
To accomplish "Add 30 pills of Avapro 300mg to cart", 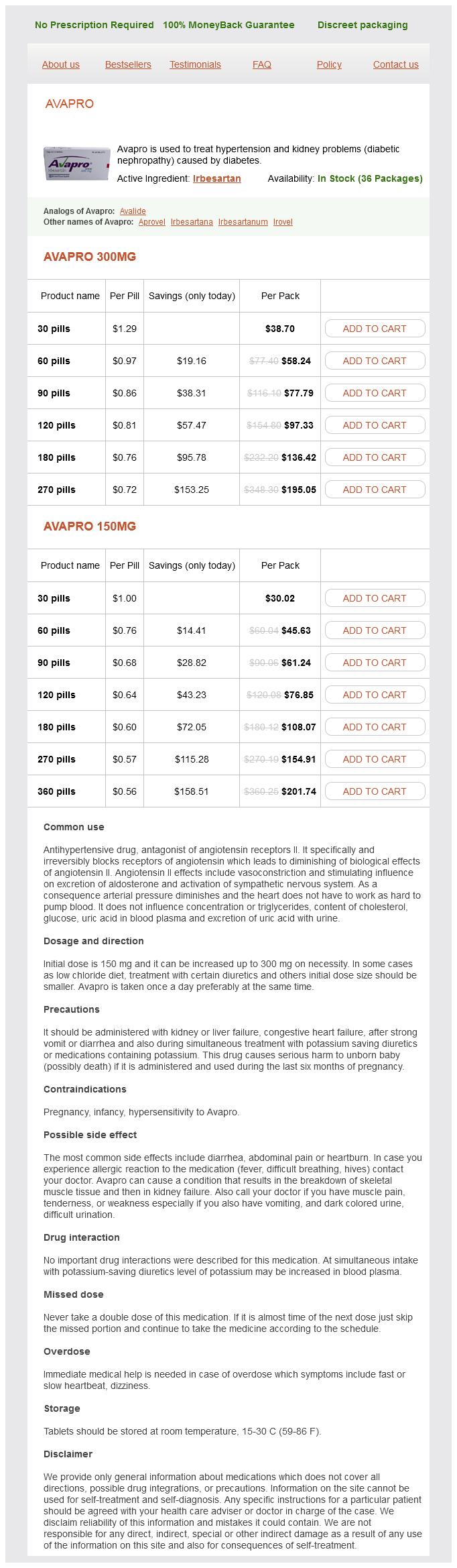I will pyautogui.click(x=375, y=329).
